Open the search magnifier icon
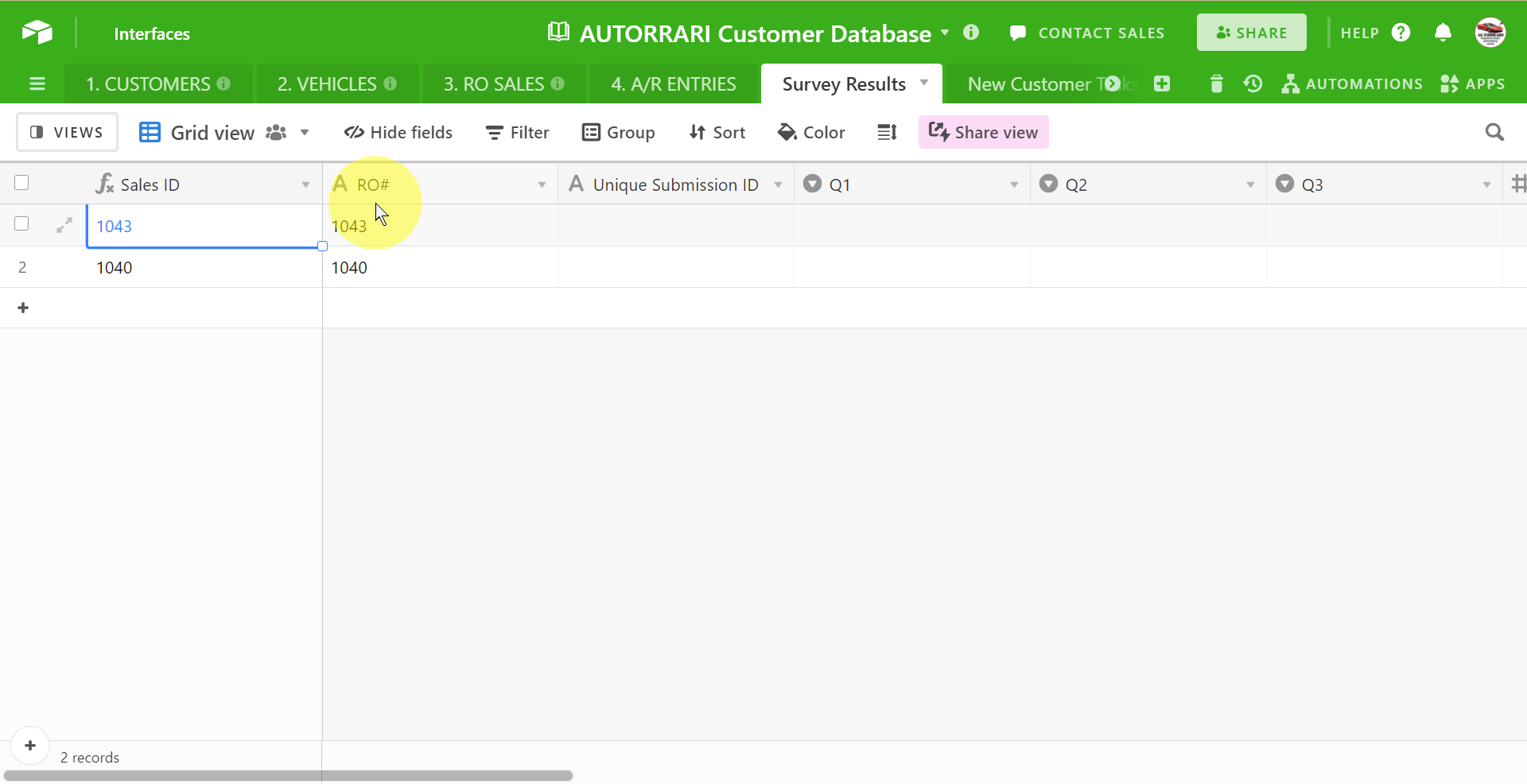This screenshot has width=1527, height=784. click(x=1494, y=132)
